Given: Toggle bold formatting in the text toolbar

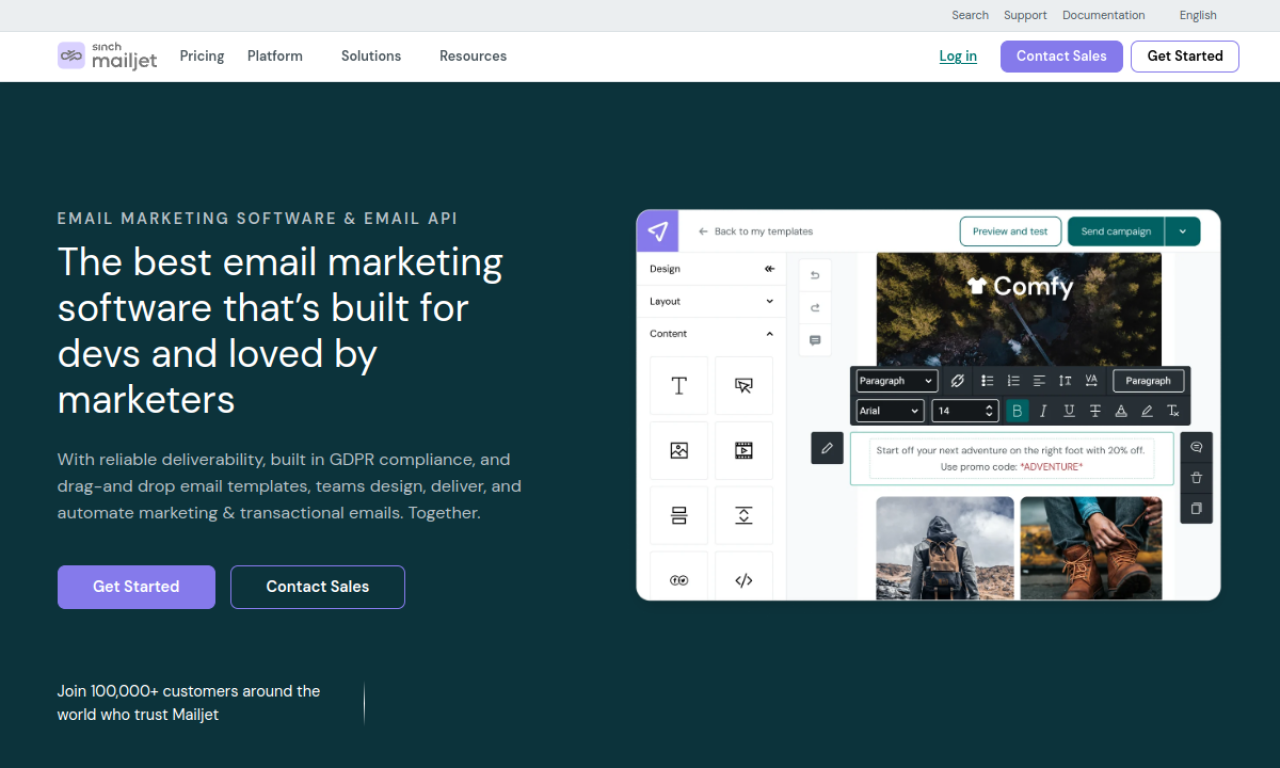Looking at the screenshot, I should pos(1017,410).
